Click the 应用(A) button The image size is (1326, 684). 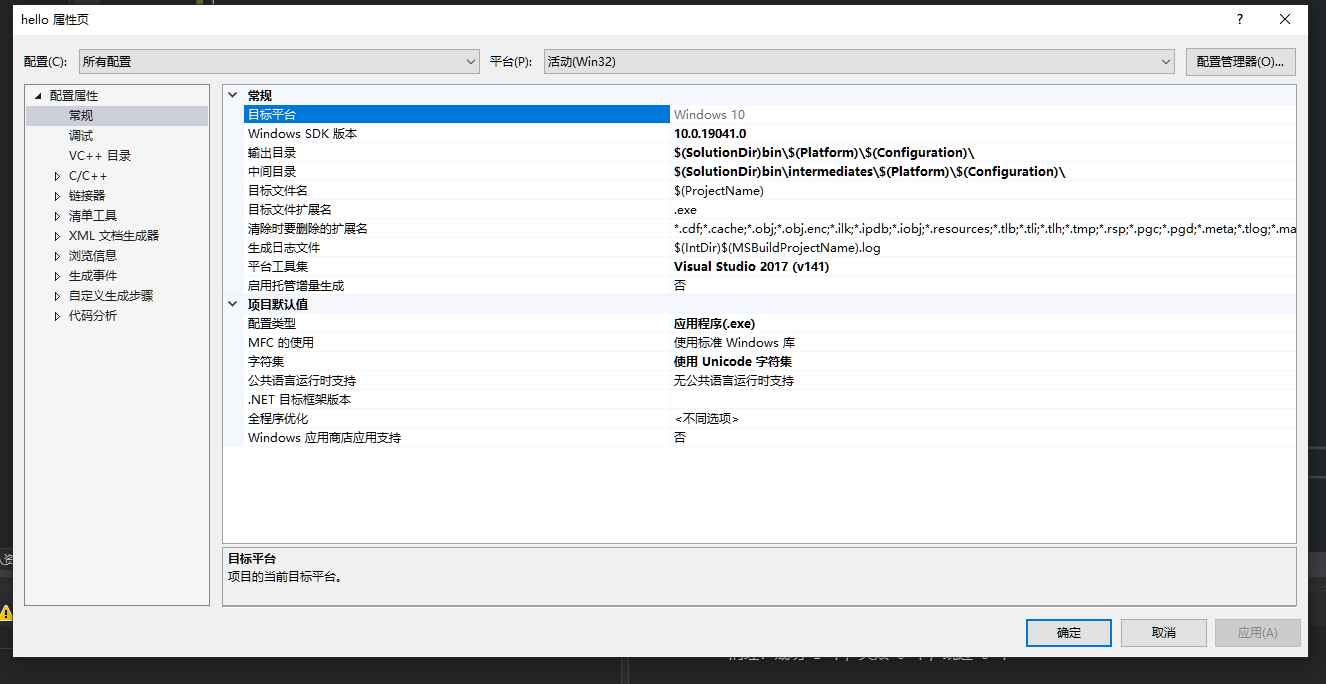coord(1257,633)
